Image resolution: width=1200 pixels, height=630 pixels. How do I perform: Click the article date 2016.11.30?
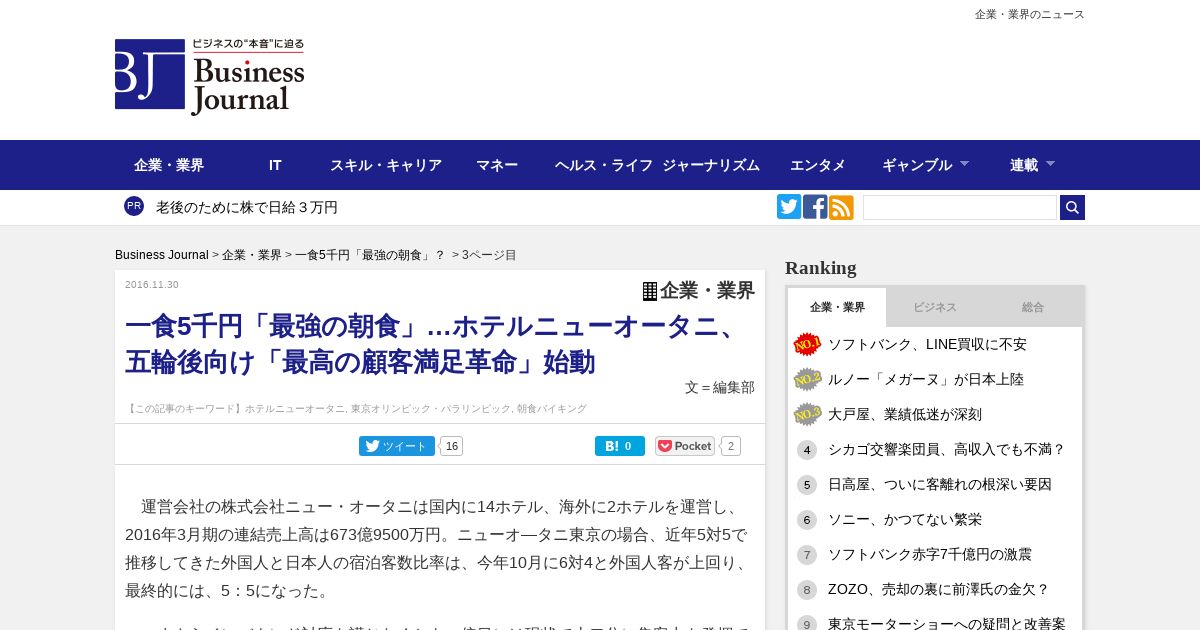(152, 285)
